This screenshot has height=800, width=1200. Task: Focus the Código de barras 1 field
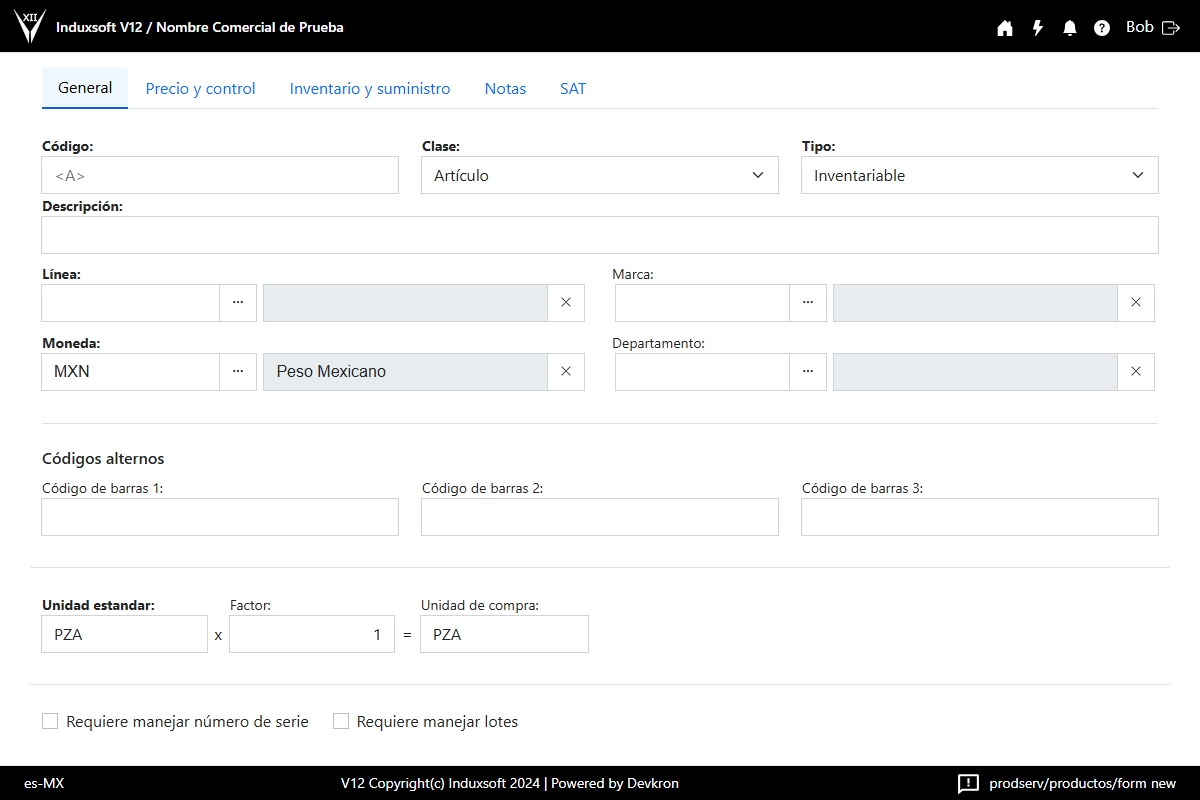220,517
